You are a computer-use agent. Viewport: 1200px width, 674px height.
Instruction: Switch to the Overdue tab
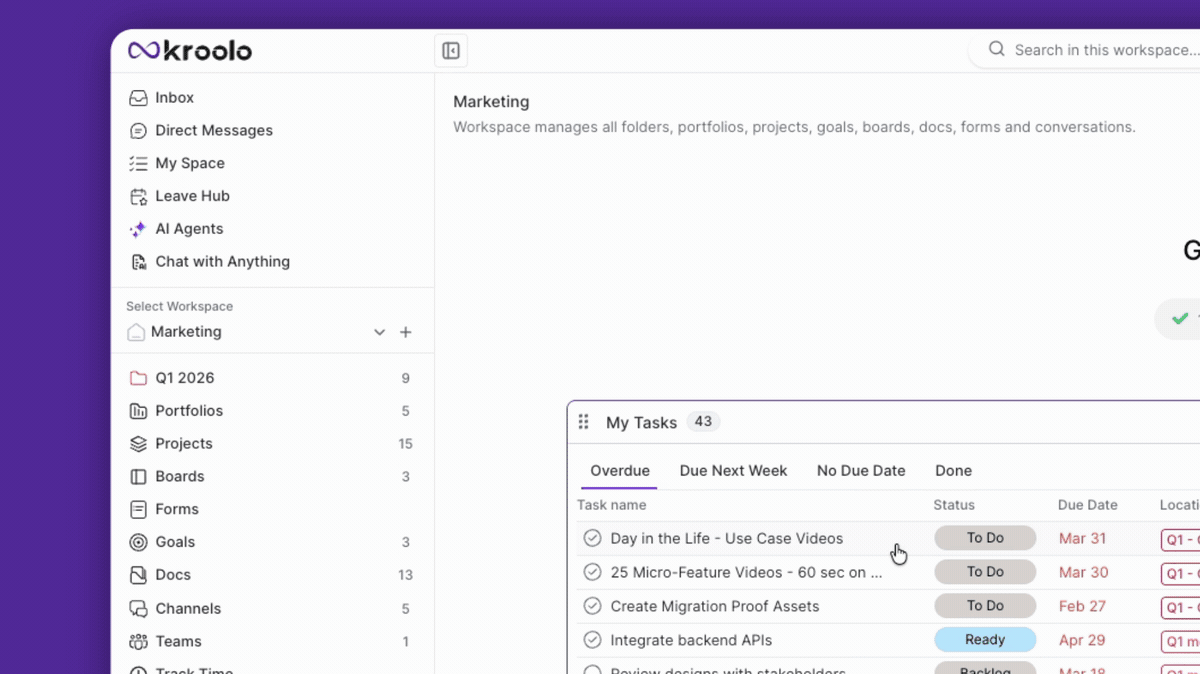pos(620,471)
